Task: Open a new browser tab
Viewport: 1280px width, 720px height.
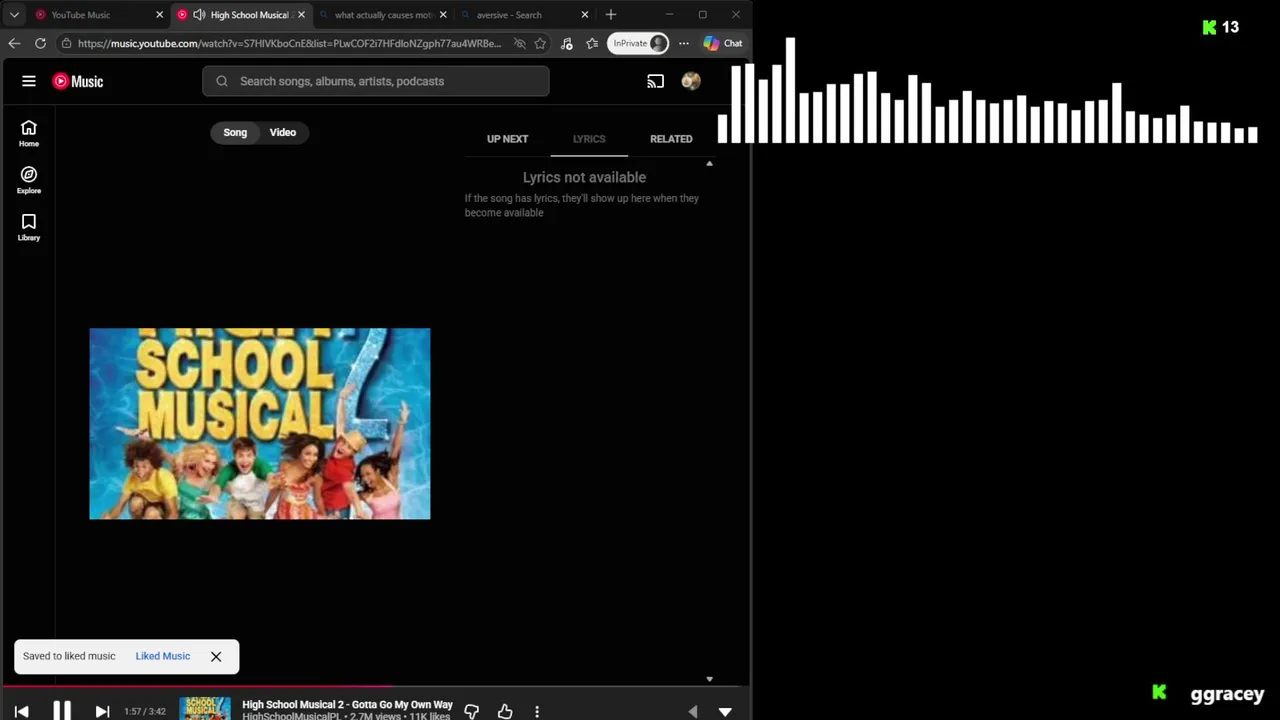Action: 611,15
